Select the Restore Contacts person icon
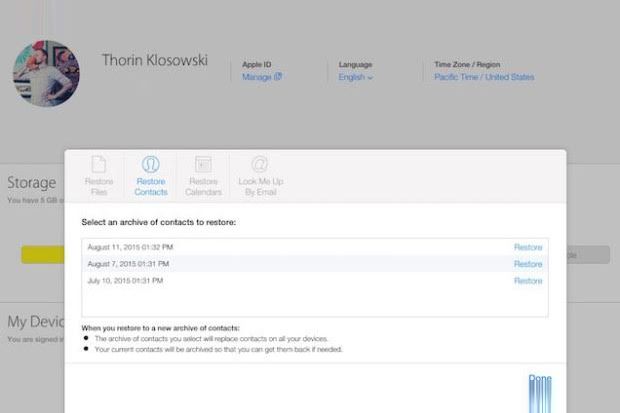Image resolution: width=620 pixels, height=413 pixels. (x=151, y=164)
